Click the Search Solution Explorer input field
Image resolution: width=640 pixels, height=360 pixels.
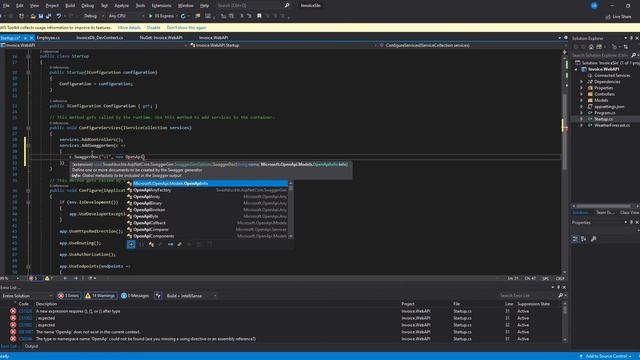(601, 55)
